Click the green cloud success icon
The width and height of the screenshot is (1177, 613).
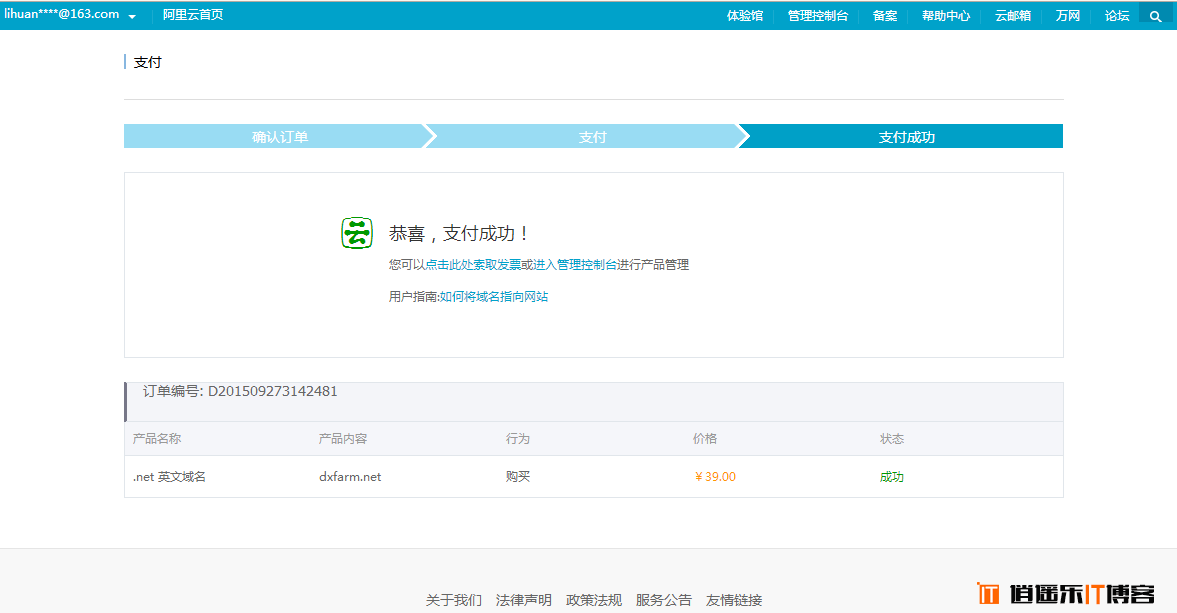tap(357, 233)
